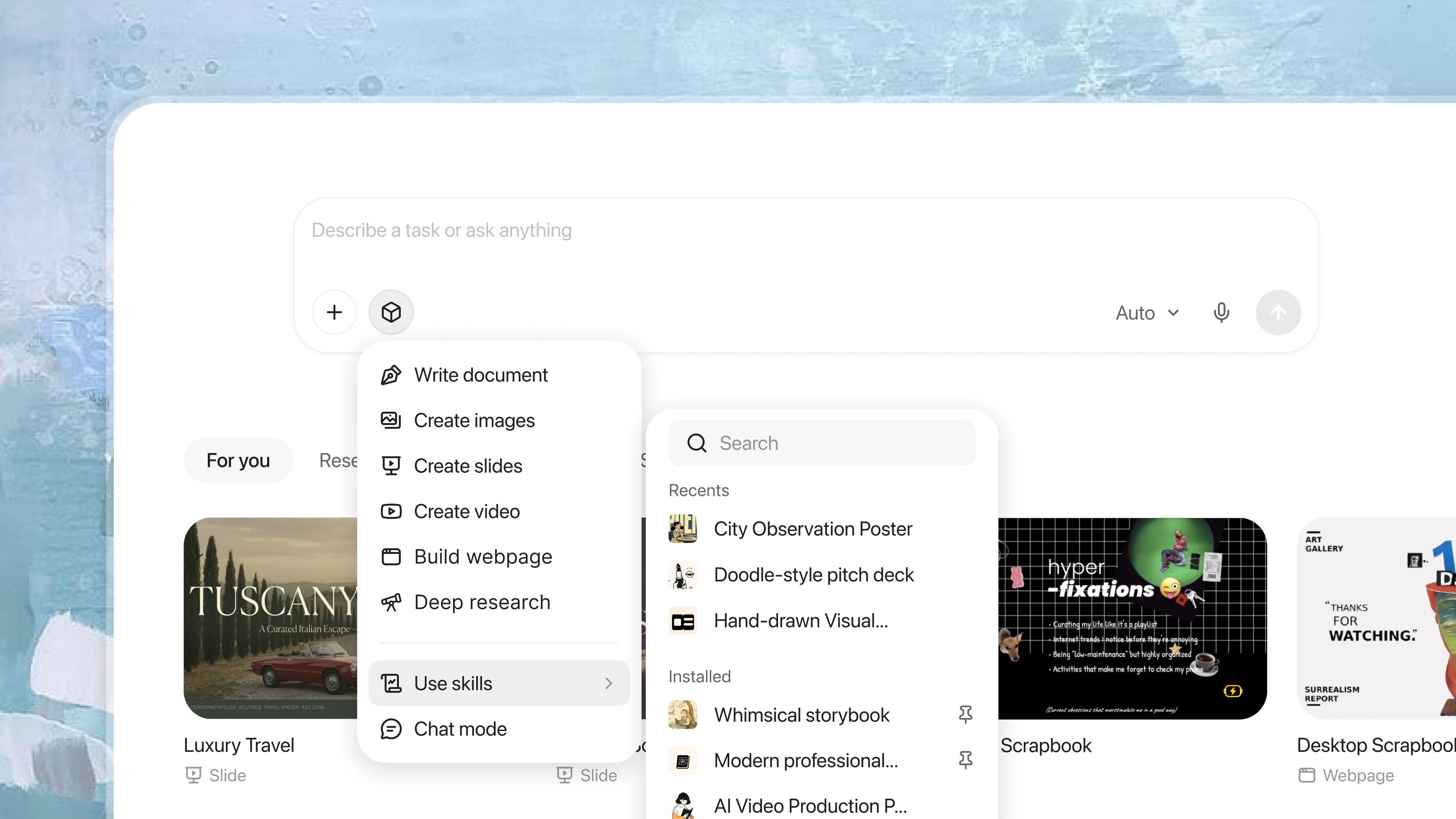This screenshot has width=1456, height=819.
Task: Click the AI Video Production skill icon
Action: coord(682,806)
